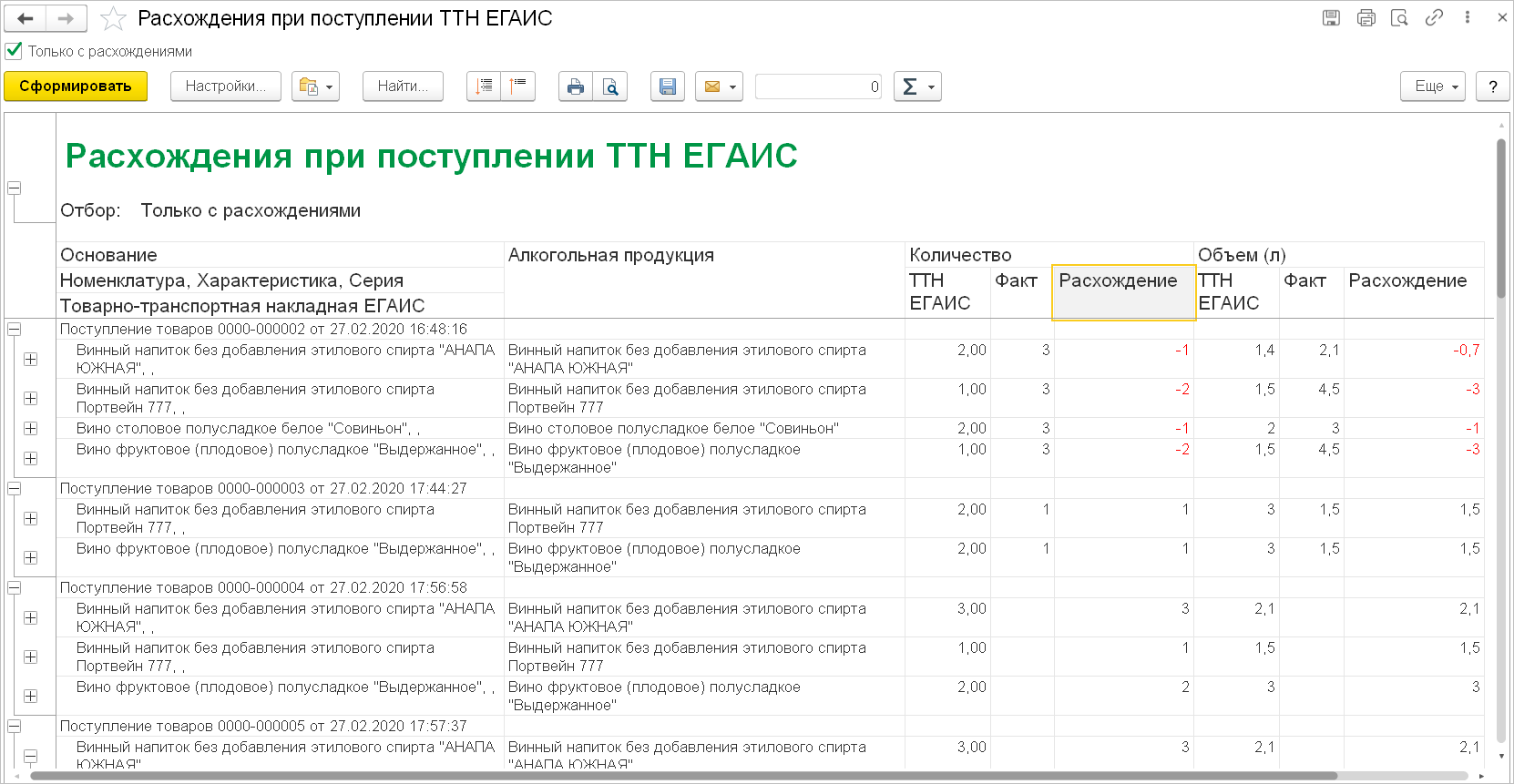Click the 'Найти...' search button
Image resolution: width=1514 pixels, height=784 pixels.
tap(403, 87)
